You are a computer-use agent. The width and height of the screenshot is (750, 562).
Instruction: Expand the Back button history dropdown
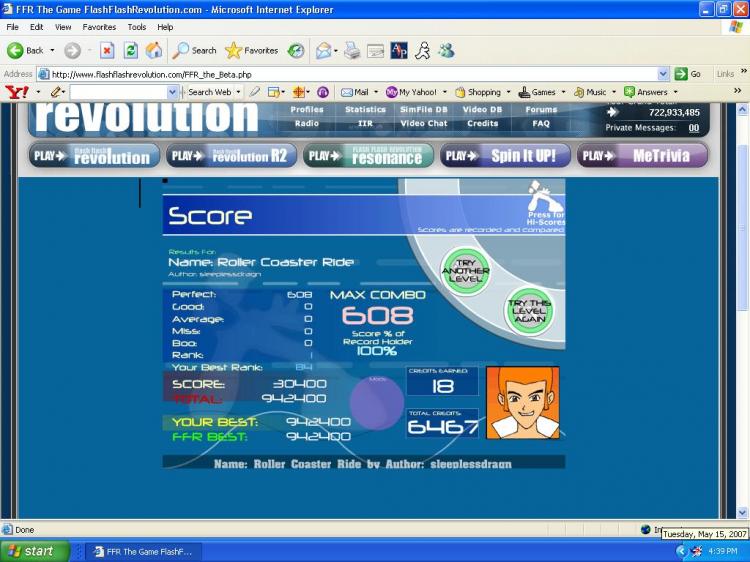coord(52,50)
